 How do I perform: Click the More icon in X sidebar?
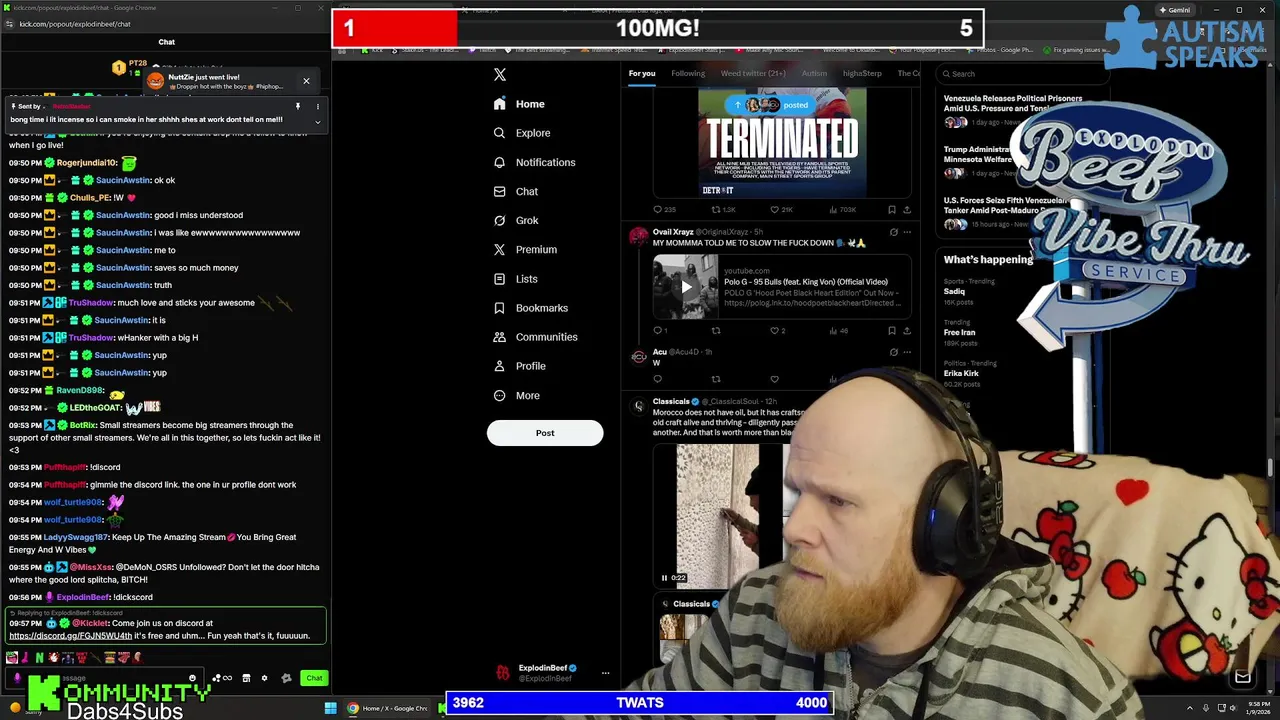tap(499, 395)
